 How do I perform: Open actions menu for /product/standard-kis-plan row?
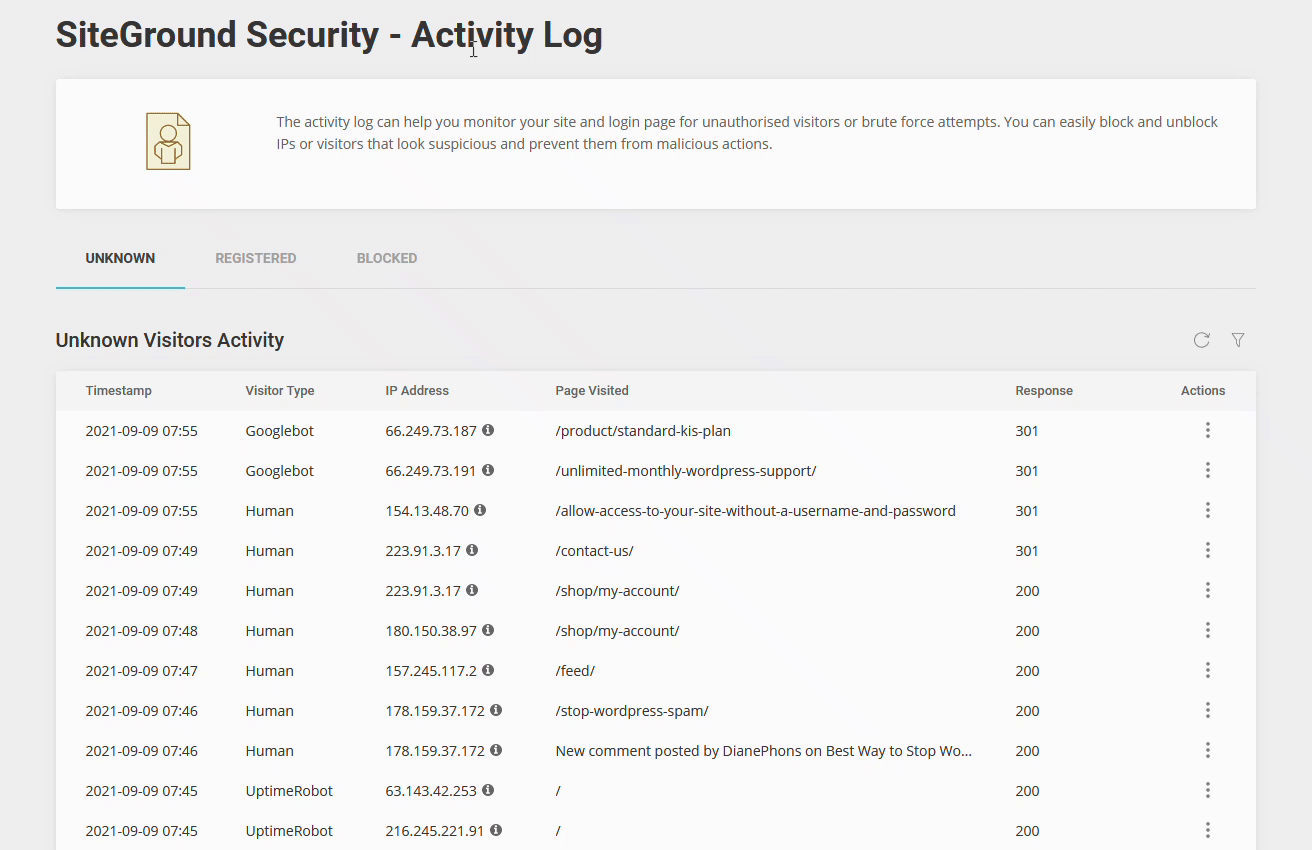[1208, 430]
